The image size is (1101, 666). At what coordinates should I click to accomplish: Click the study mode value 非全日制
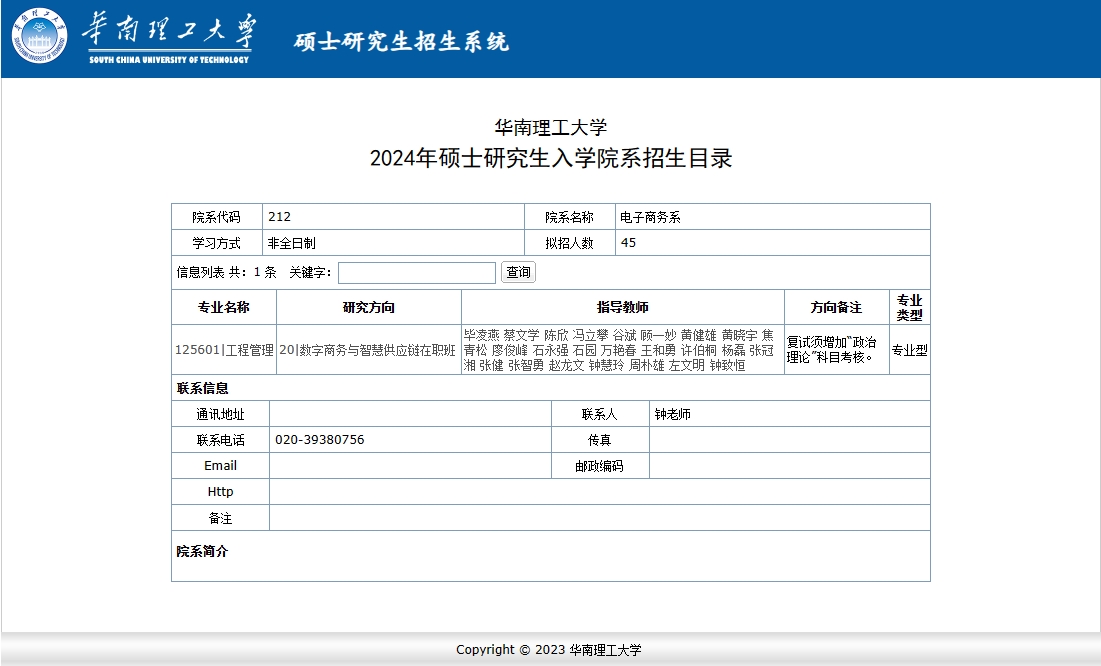291,243
